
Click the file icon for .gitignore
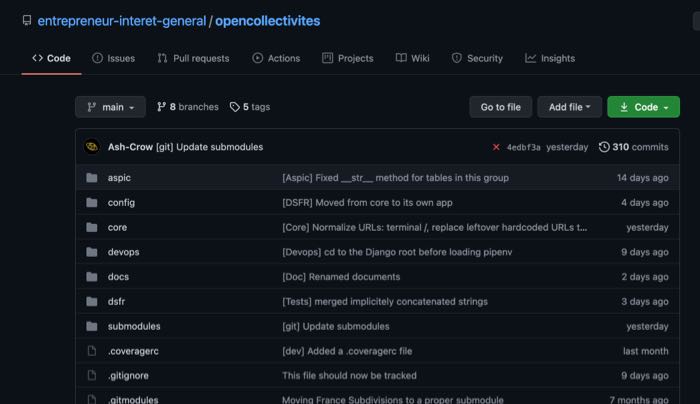(92, 375)
